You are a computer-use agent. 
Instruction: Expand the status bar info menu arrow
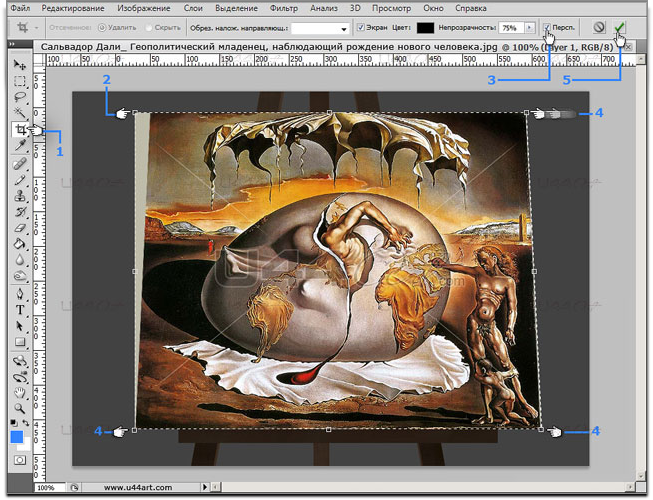(204, 487)
